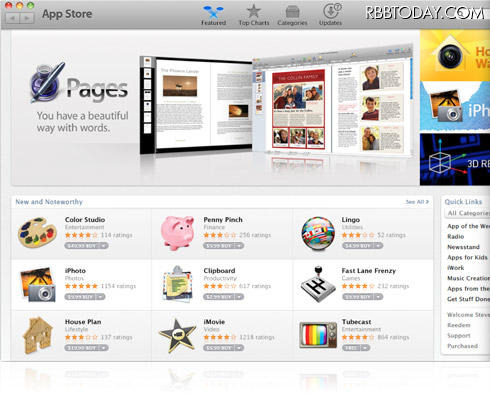Click the Lingo globe icon
This screenshot has height=396, width=490.
click(x=318, y=233)
